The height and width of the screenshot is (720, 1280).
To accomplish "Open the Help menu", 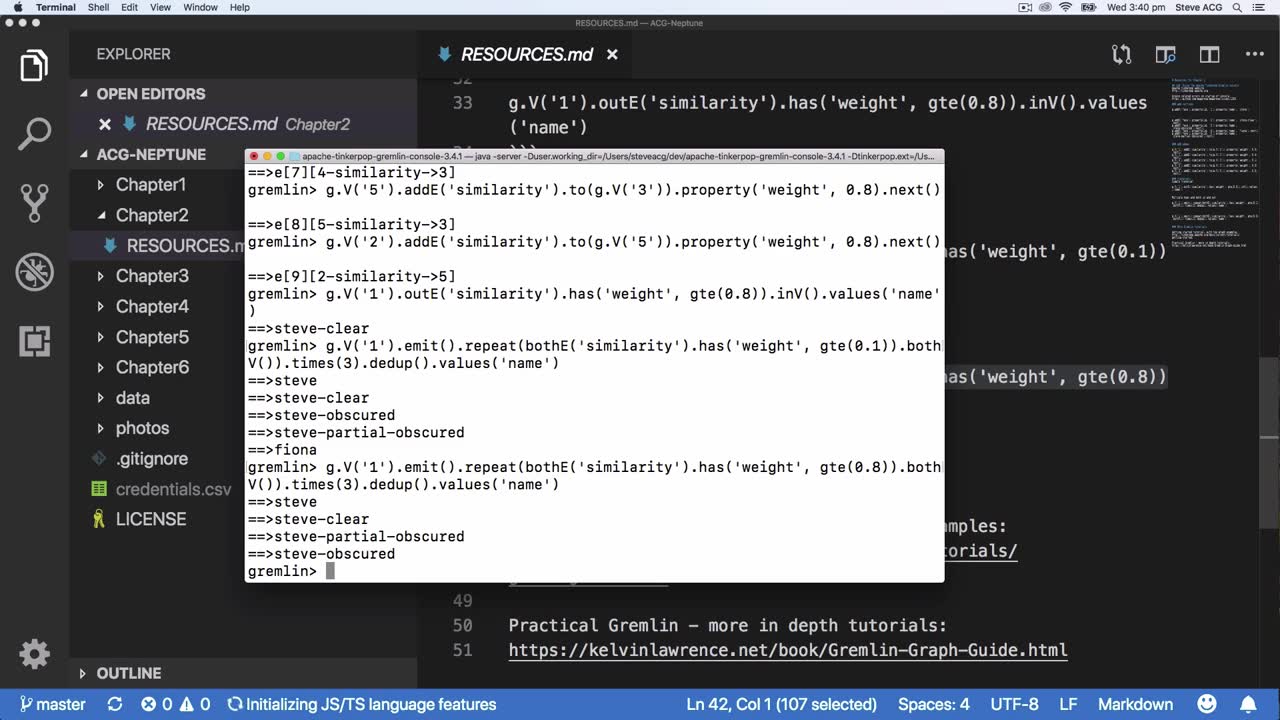I will point(240,7).
